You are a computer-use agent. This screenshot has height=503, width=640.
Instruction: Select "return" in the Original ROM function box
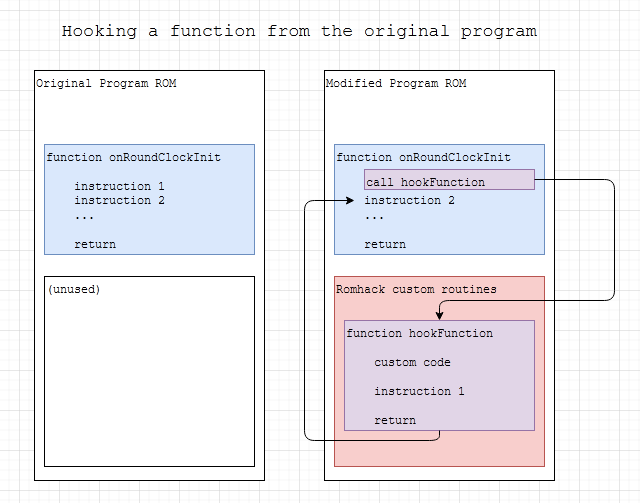pos(95,244)
